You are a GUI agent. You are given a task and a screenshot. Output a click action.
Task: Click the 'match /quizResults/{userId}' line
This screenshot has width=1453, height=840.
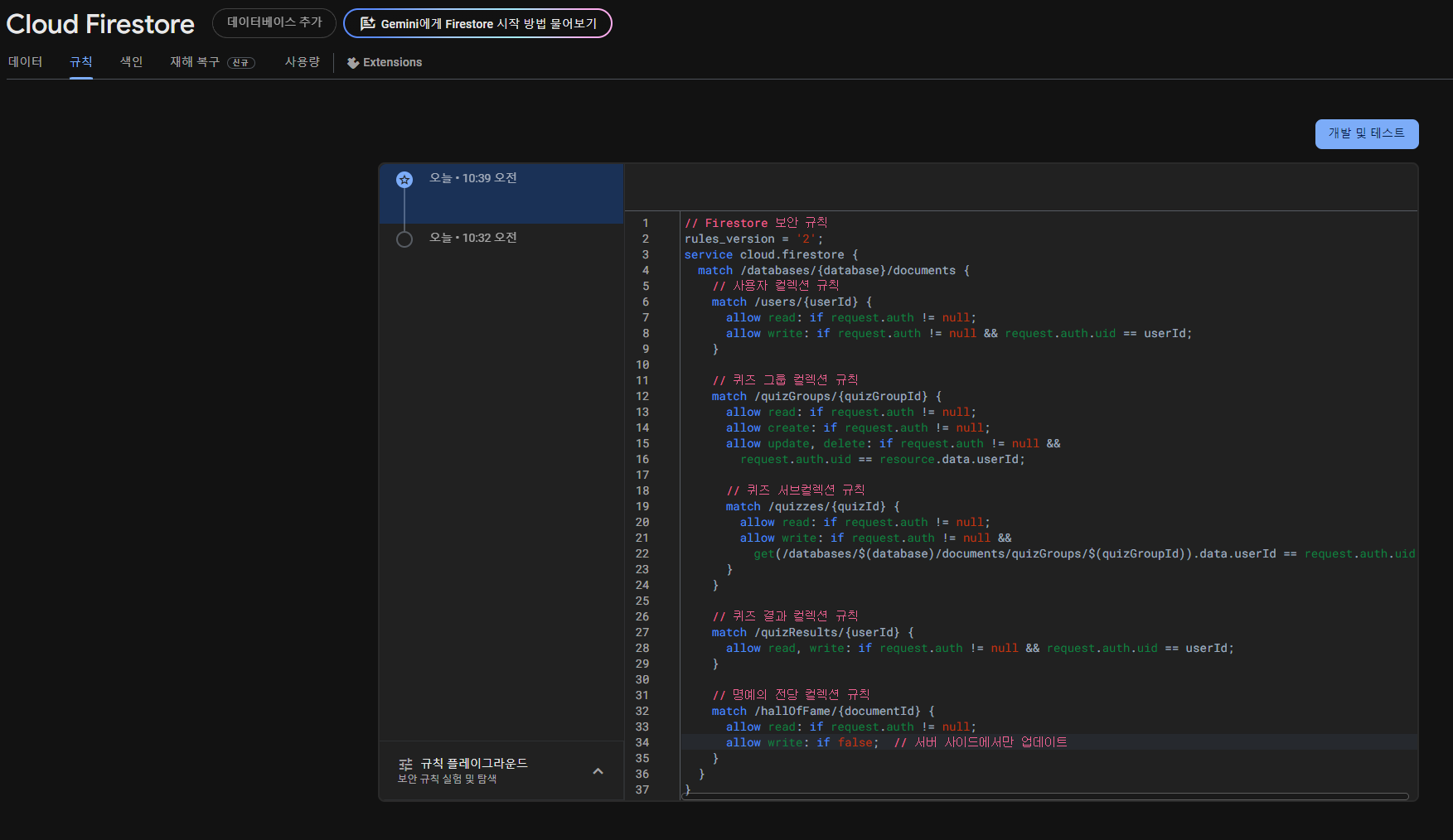(x=812, y=633)
